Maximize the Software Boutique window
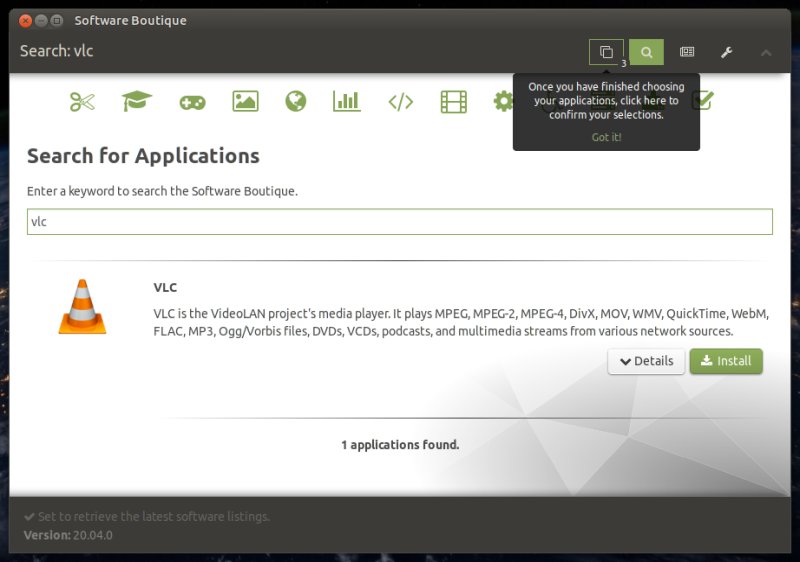This screenshot has width=800, height=562. pyautogui.click(x=57, y=20)
